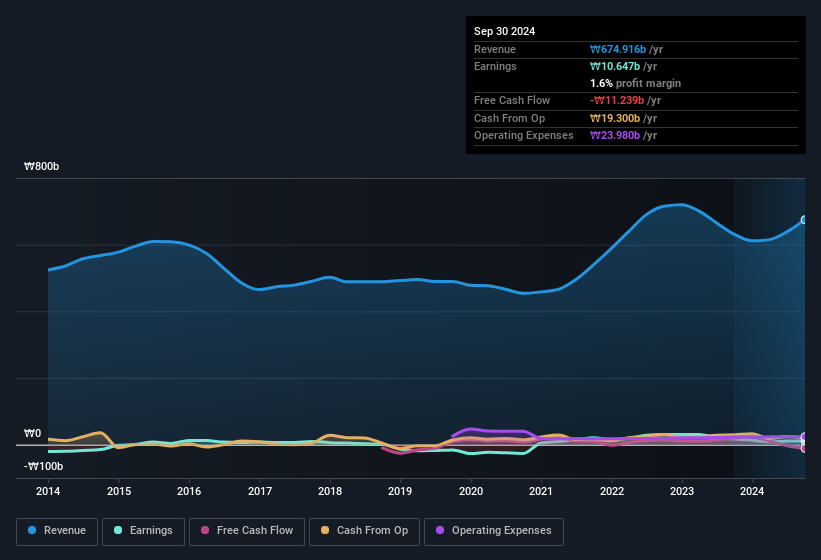The image size is (821, 560).
Task: Click the ₩674.916b revenue value
Action: coord(618,49)
